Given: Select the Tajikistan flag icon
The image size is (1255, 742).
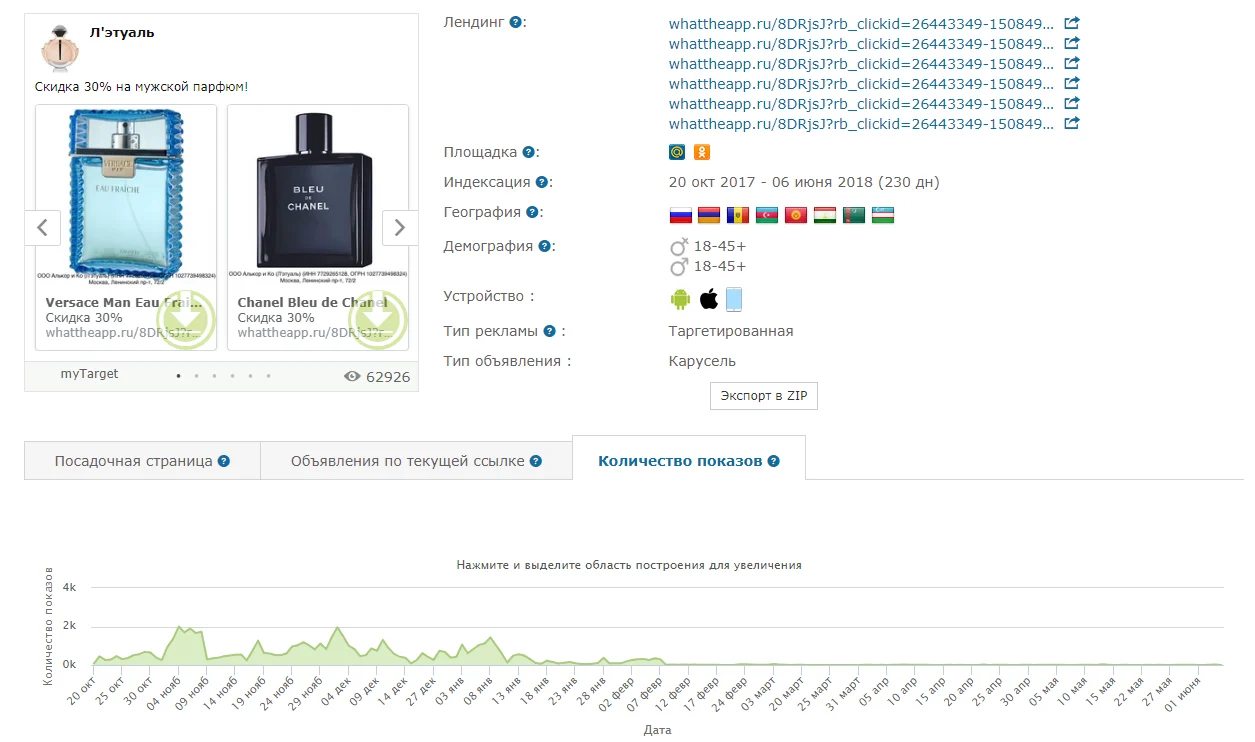Looking at the screenshot, I should pos(825,215).
